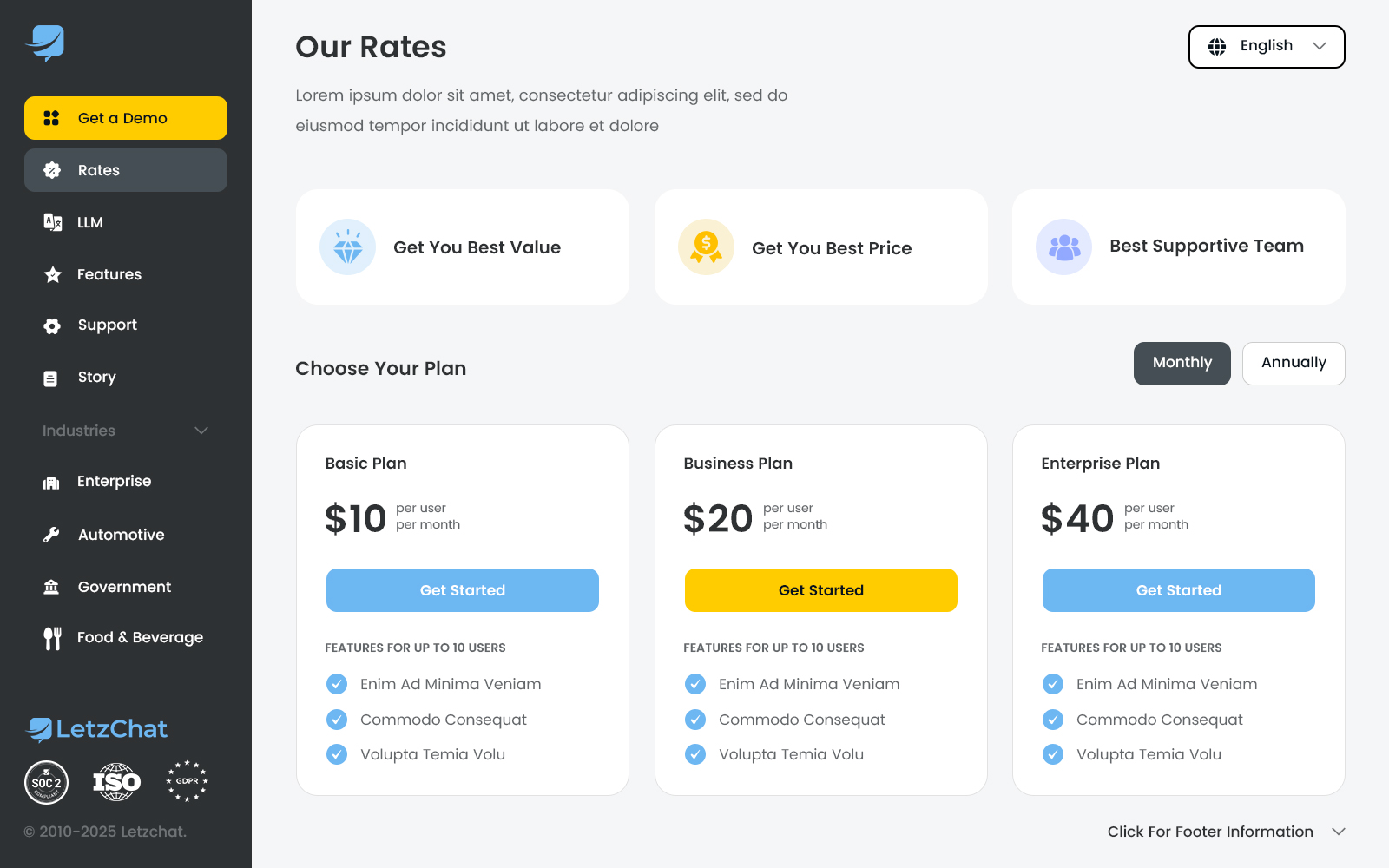
Task: Click Basic Plan's first feature checkmark
Action: pos(337,684)
